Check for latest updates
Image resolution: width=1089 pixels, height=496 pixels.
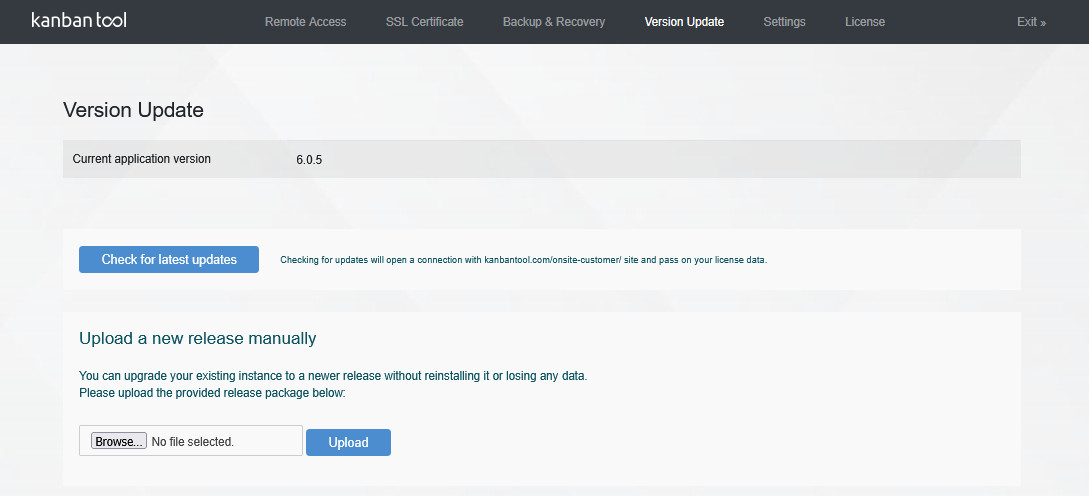coord(169,259)
